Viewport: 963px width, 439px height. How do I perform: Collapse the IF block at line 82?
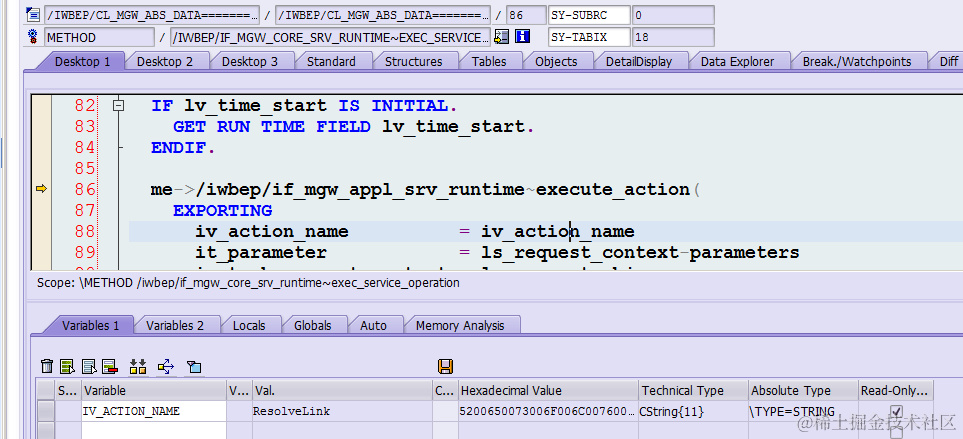(x=119, y=106)
